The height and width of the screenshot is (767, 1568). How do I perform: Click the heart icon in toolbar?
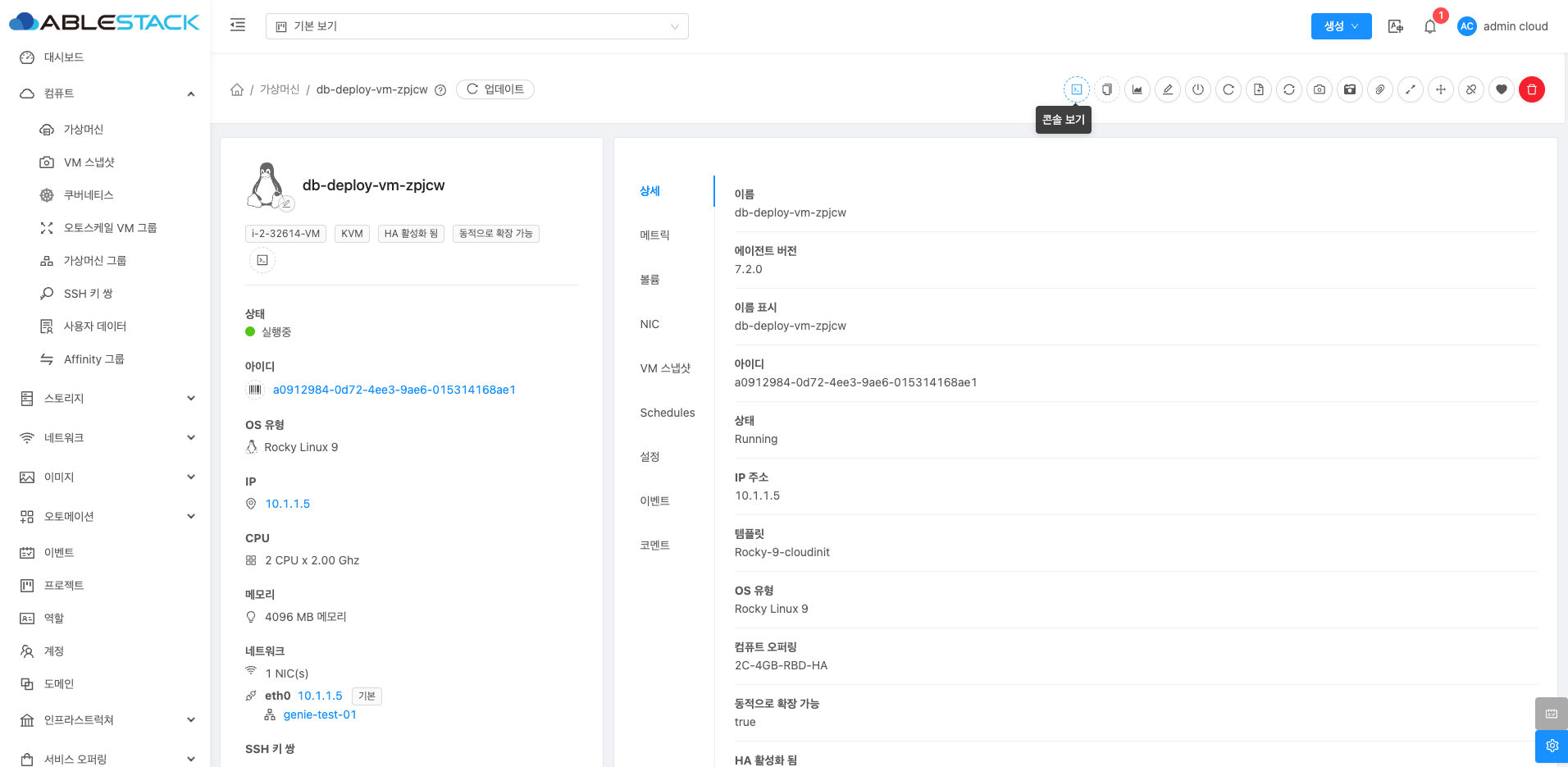tap(1501, 89)
